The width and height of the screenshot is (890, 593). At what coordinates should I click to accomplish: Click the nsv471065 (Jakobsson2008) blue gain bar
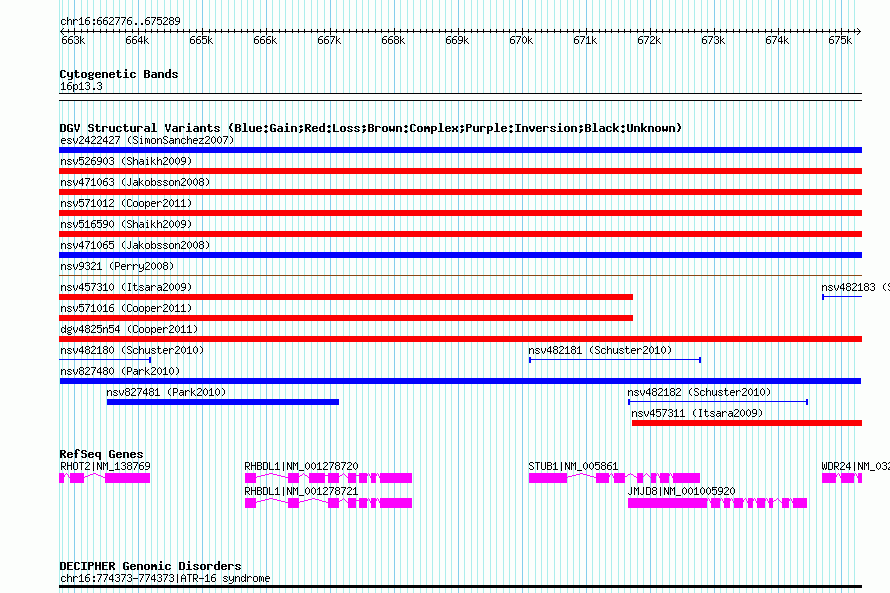(460, 255)
